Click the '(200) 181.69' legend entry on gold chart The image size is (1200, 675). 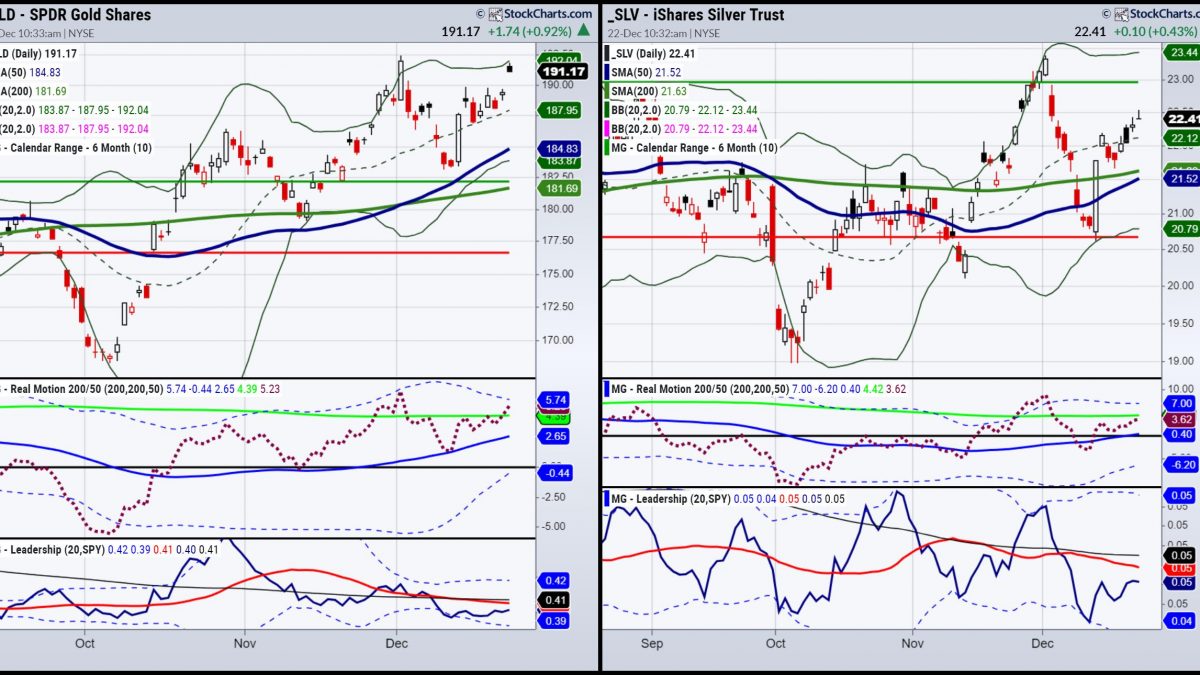point(34,91)
